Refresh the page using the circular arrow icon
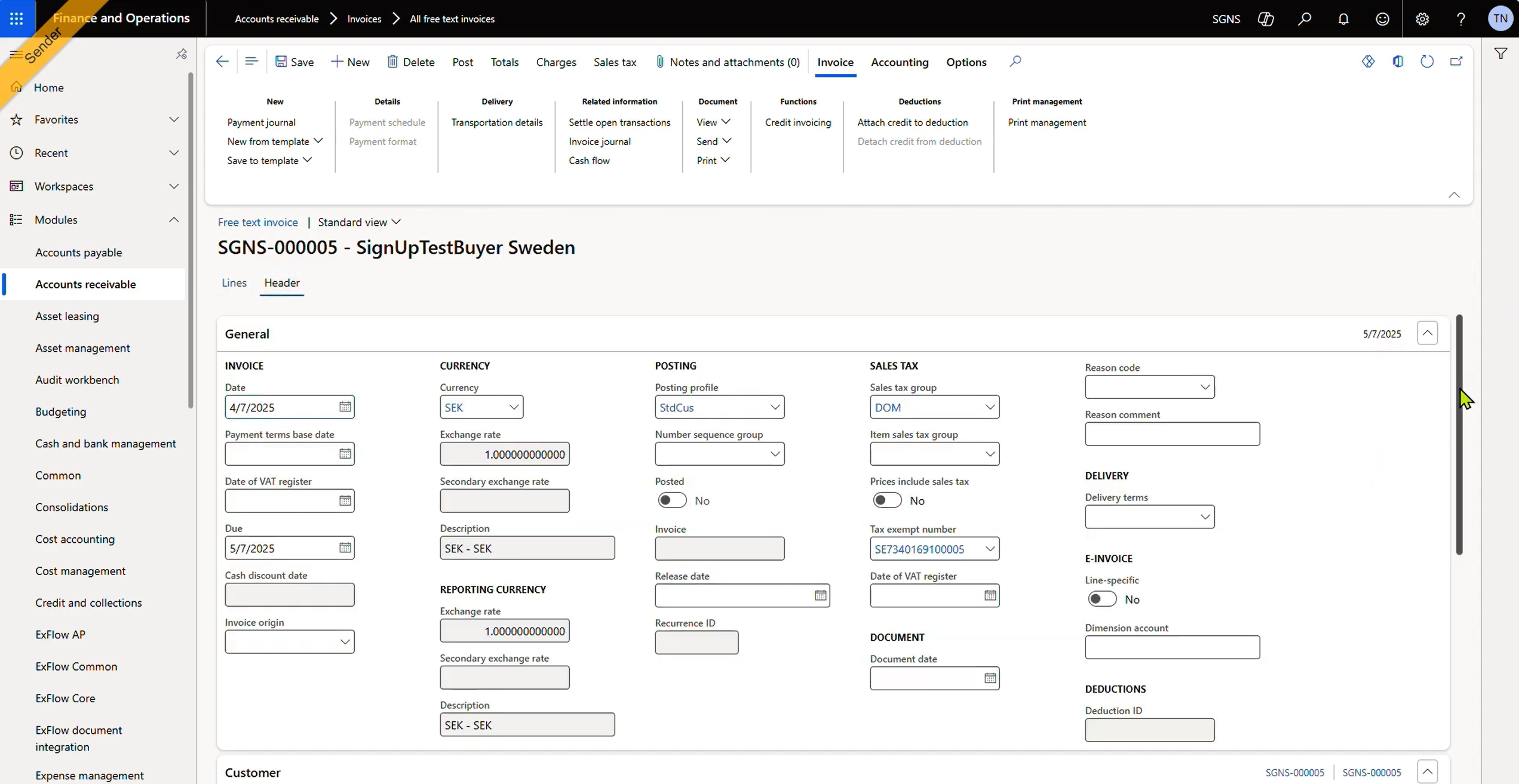Viewport: 1519px width, 784px height. (1427, 62)
